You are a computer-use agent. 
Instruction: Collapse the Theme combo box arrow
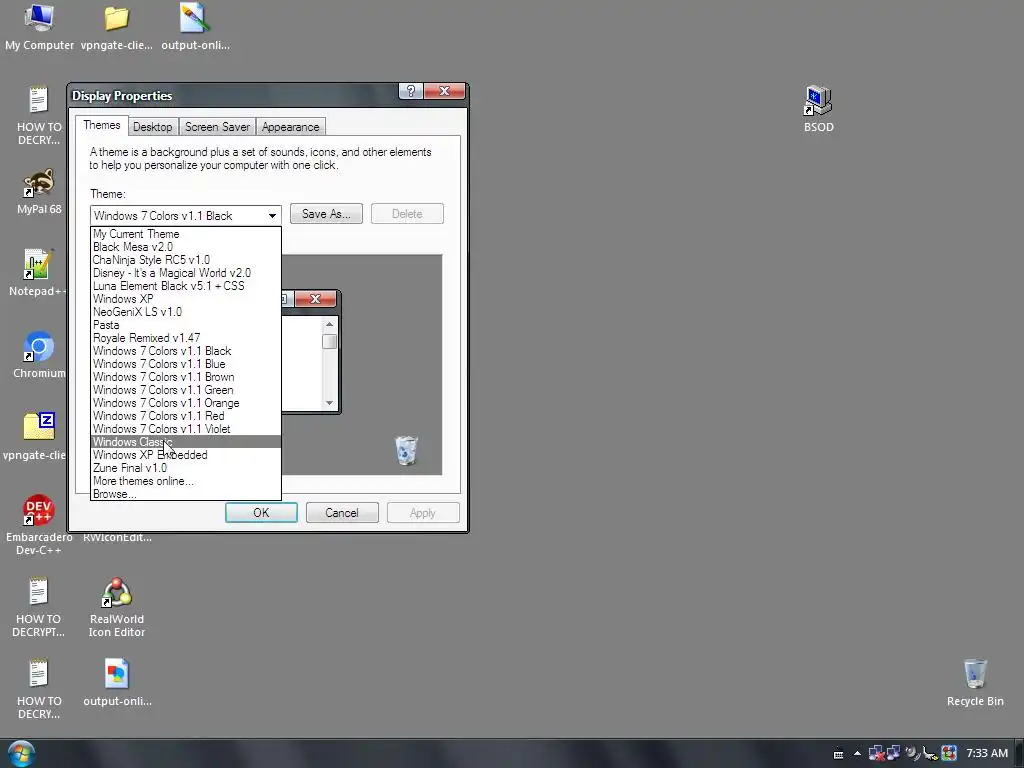[x=272, y=216]
